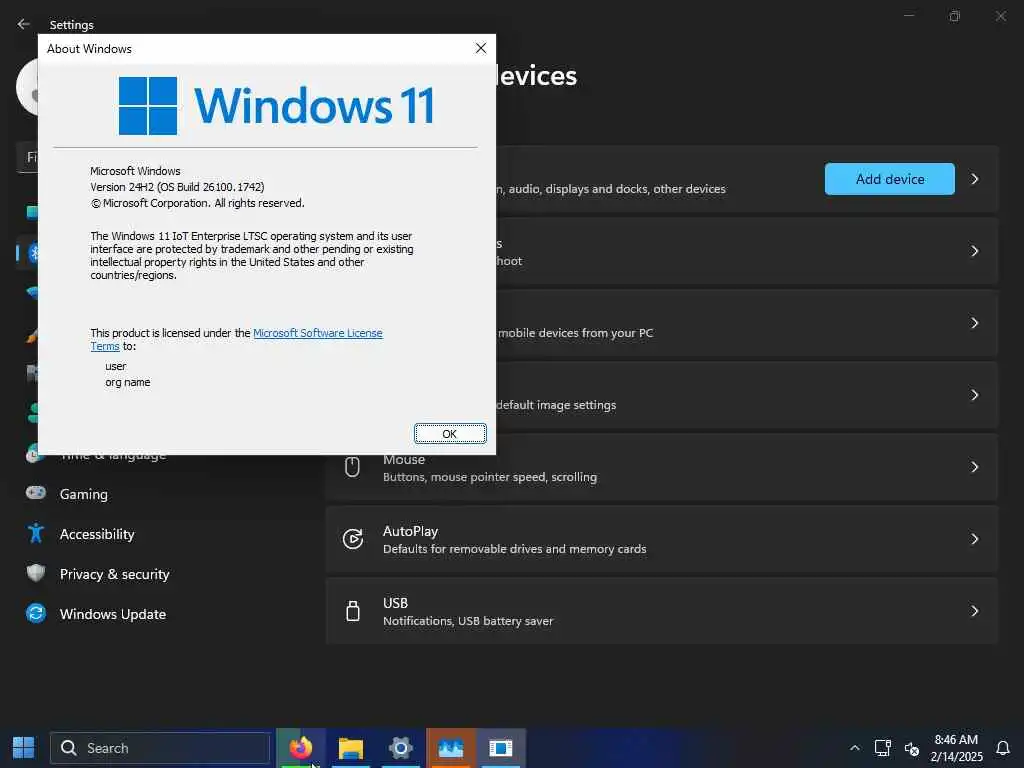1024x768 pixels.
Task: Click the Windows Update sync icon
Action: click(36, 613)
